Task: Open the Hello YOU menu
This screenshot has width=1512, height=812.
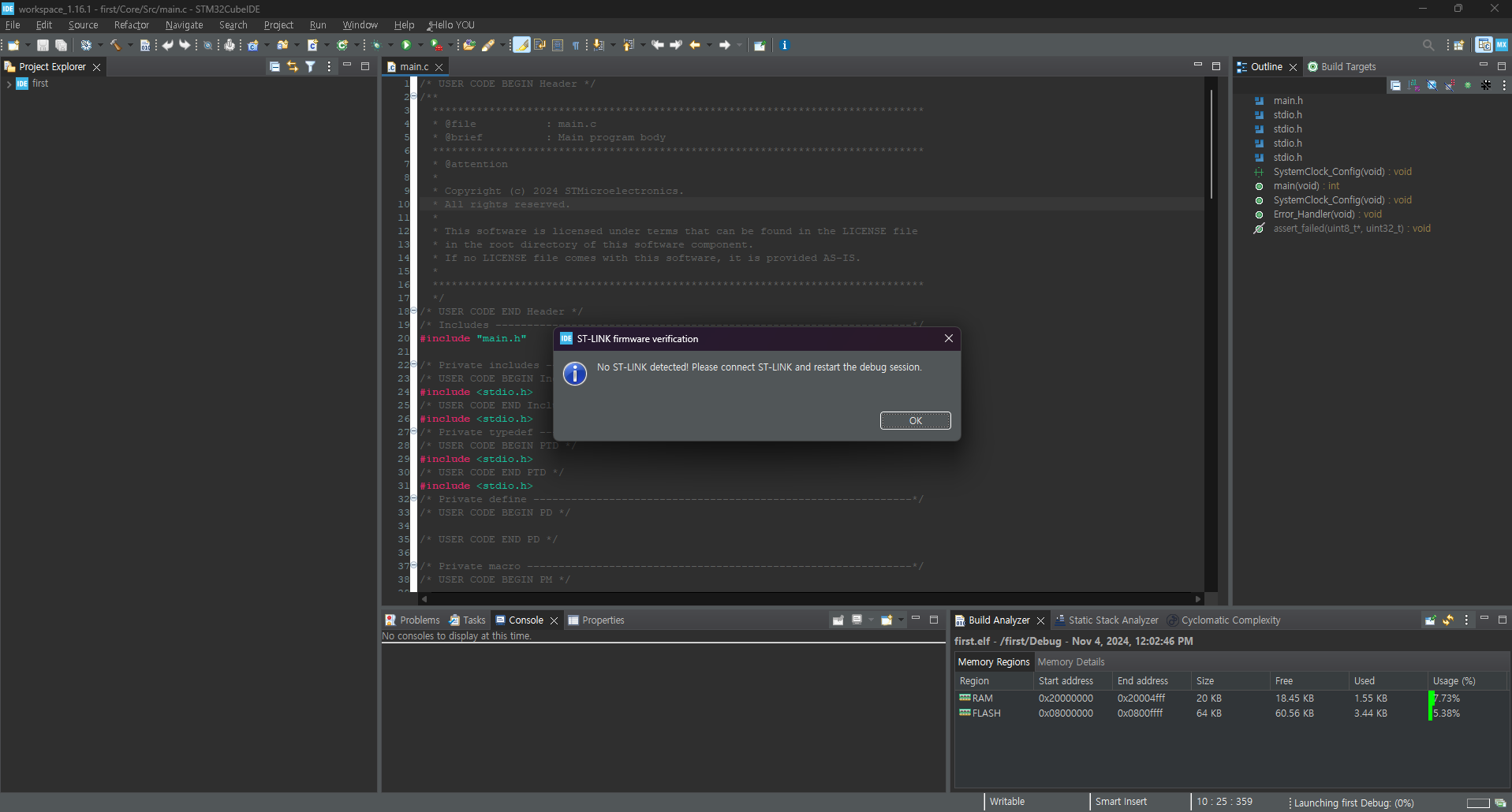Action: 451,25
